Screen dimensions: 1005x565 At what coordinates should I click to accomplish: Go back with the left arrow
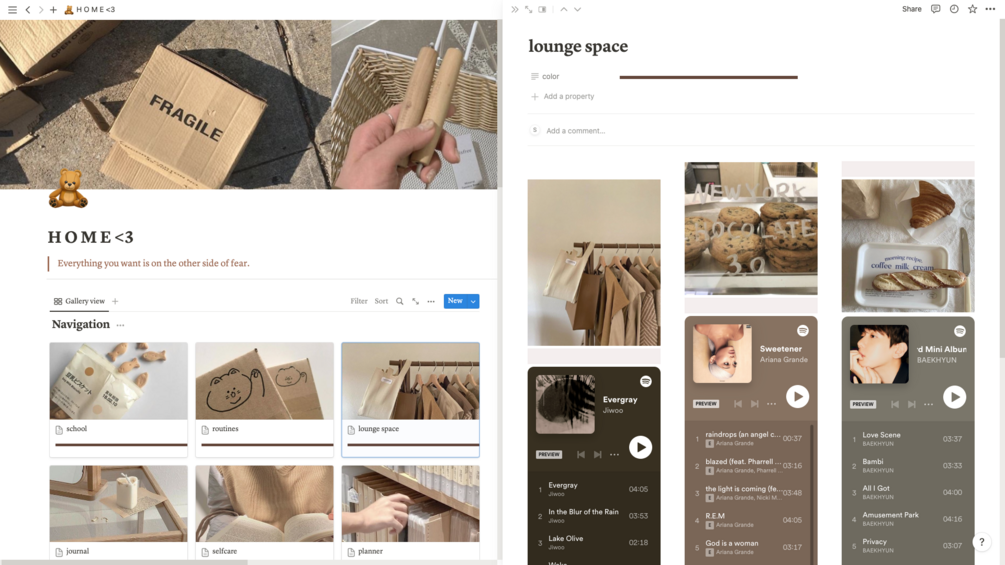(x=28, y=10)
